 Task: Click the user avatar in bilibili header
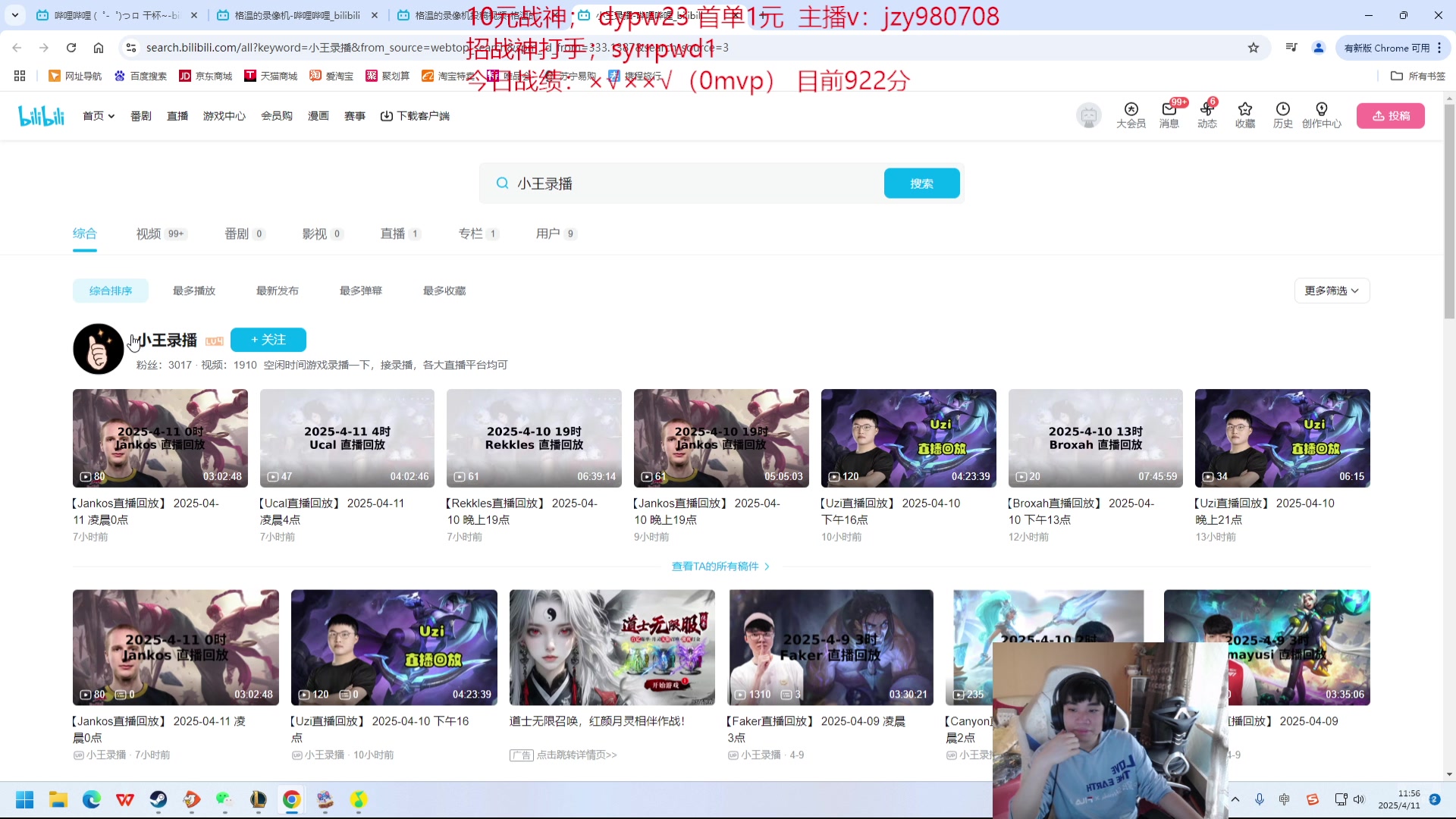[x=1088, y=115]
